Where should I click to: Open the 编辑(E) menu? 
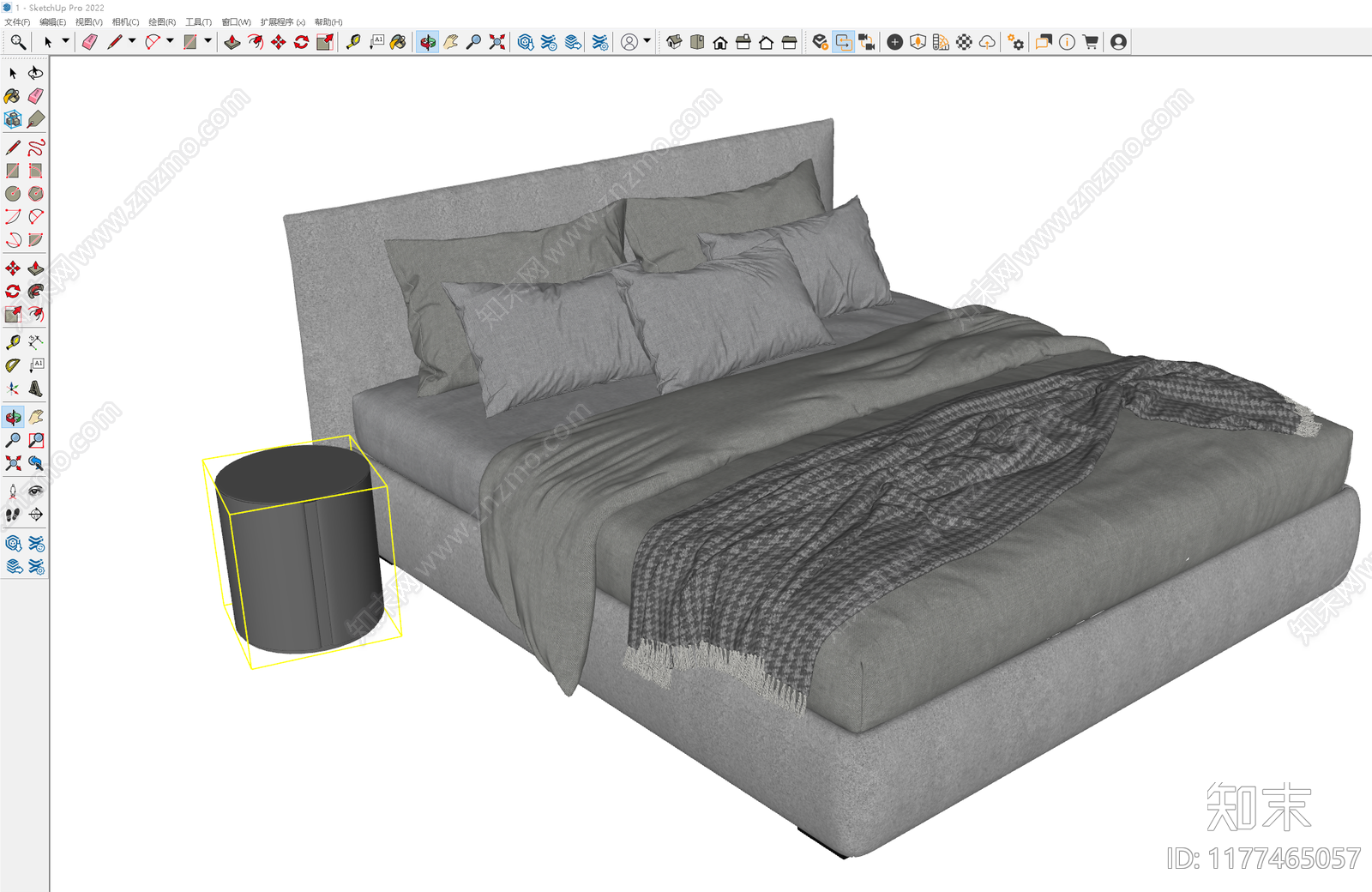52,22
